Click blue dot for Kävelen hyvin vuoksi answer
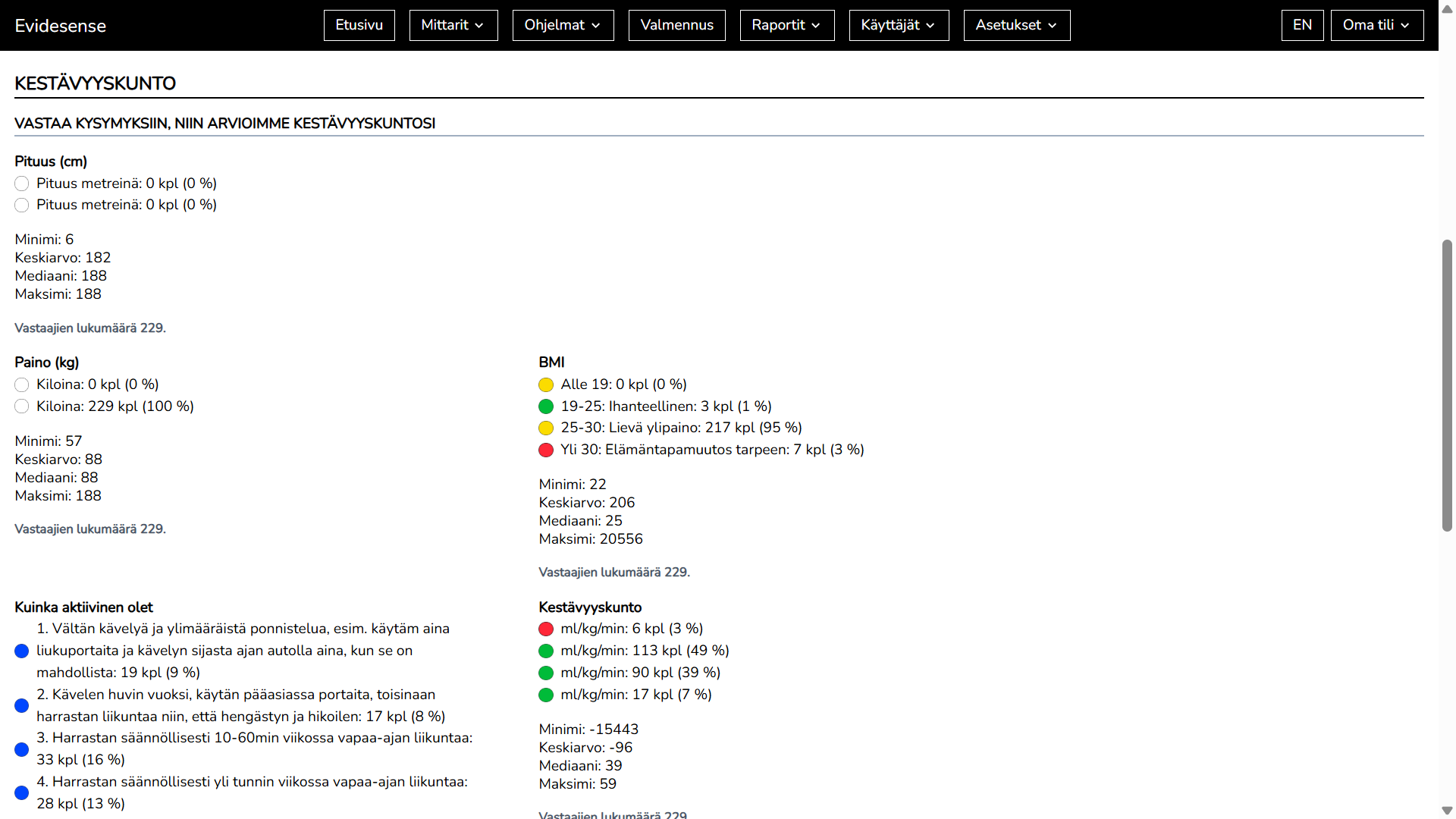The height and width of the screenshot is (819, 1456). [x=22, y=705]
